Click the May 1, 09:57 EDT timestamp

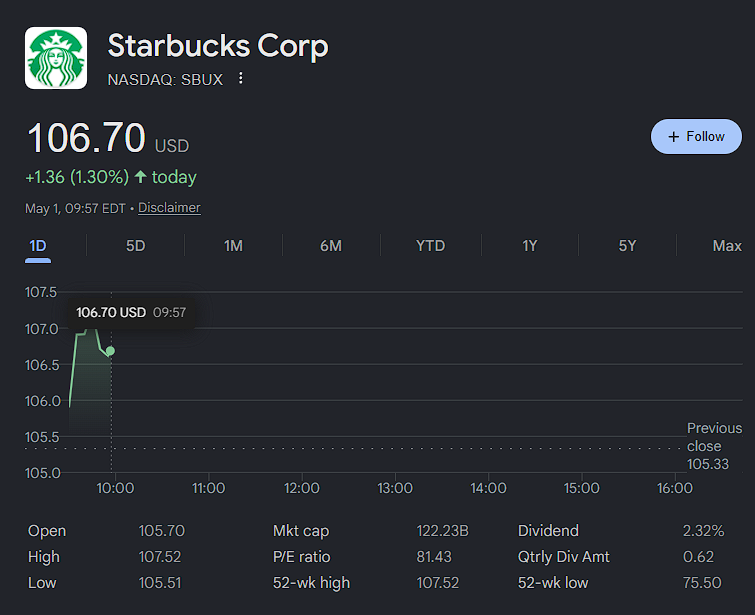75,209
